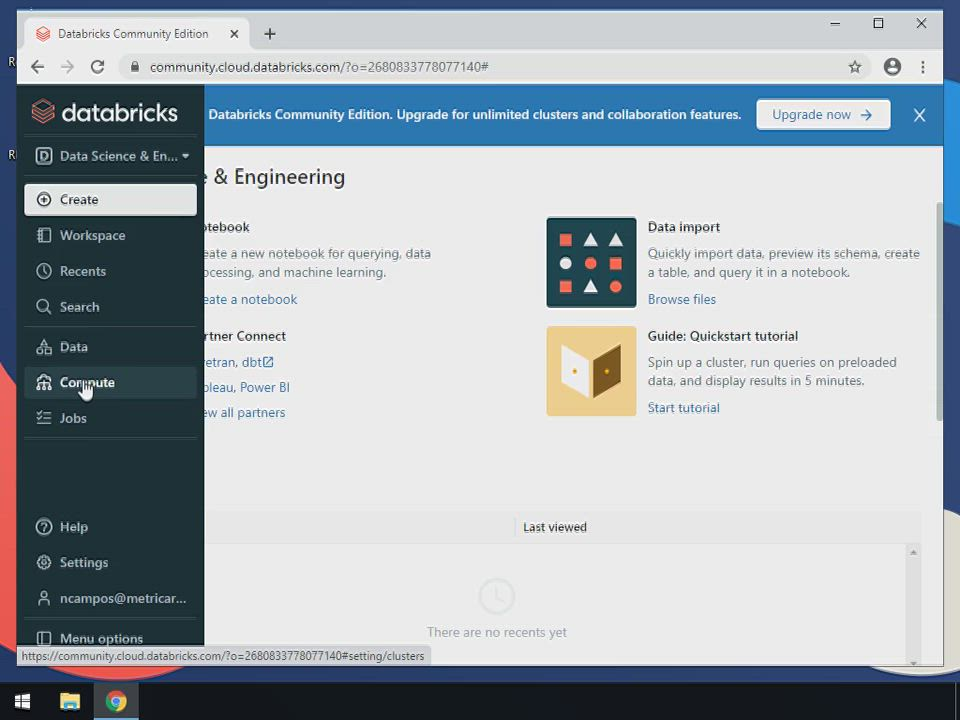Open the Windows Start menu

pyautogui.click(x=23, y=701)
